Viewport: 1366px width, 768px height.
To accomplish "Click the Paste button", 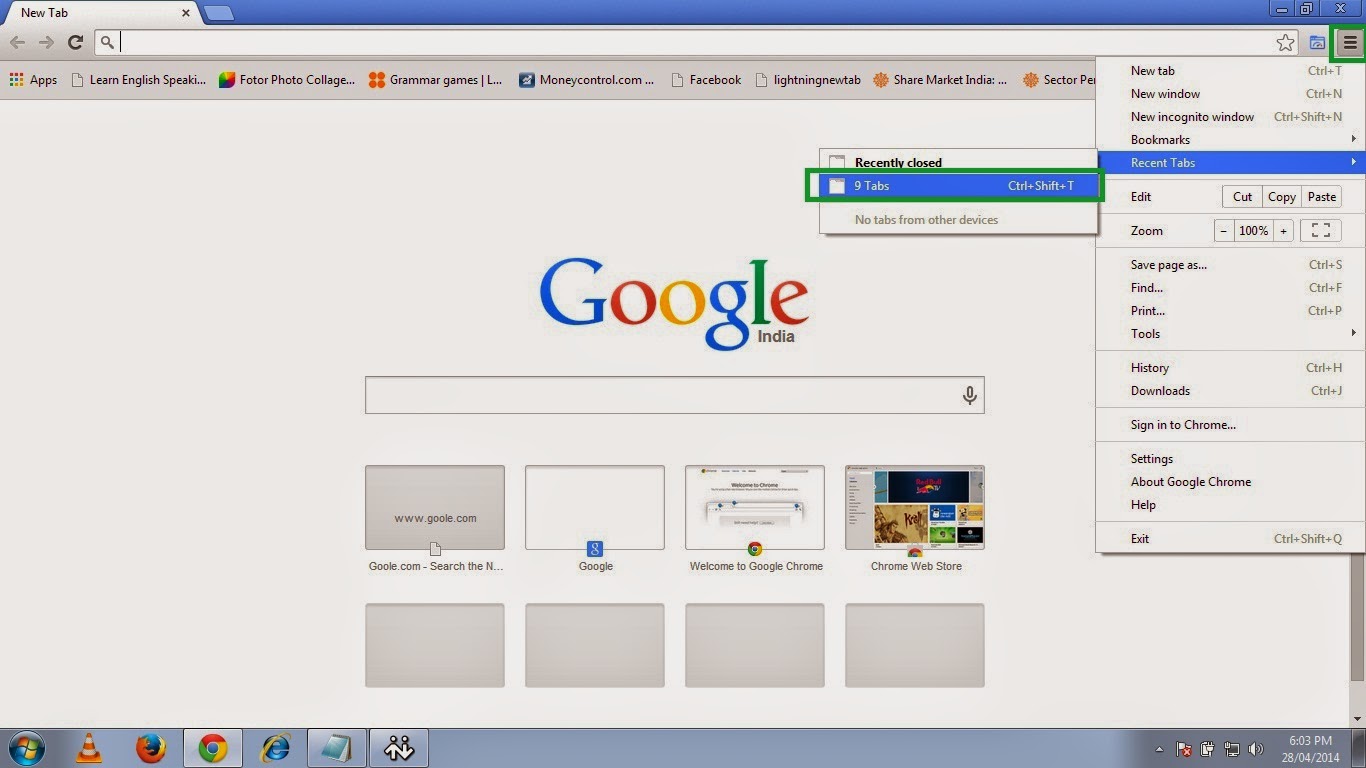I will [x=1321, y=197].
